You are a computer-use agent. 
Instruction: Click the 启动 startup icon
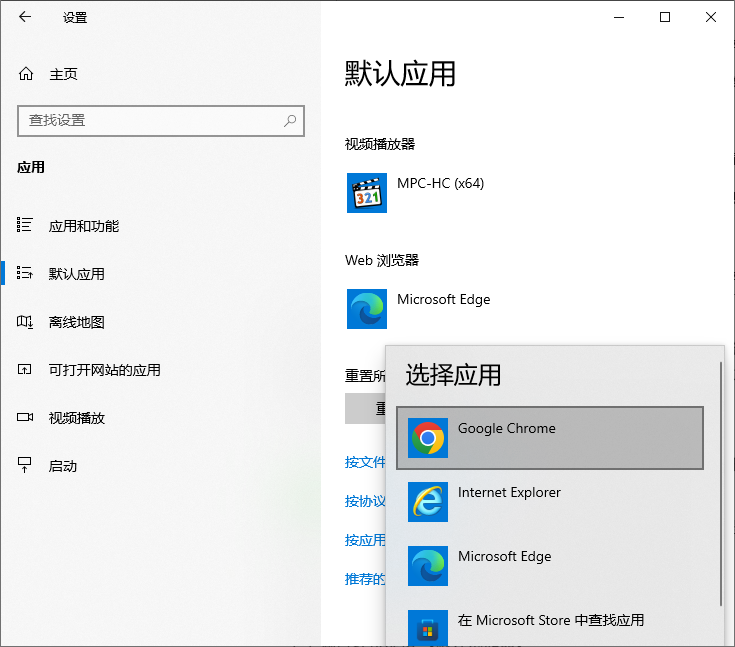24,465
